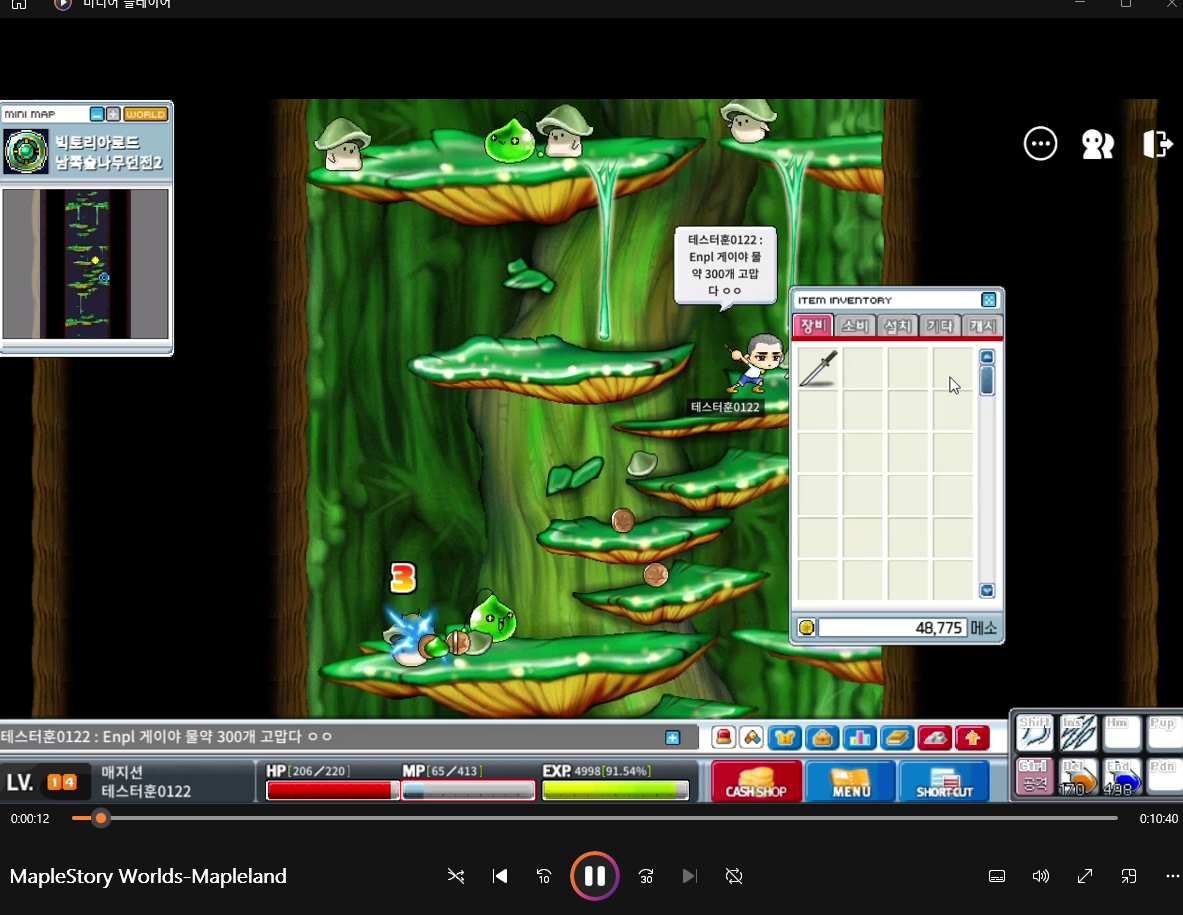Toggle subtitles/captions button
This screenshot has width=1183, height=915.
pyautogui.click(x=996, y=876)
